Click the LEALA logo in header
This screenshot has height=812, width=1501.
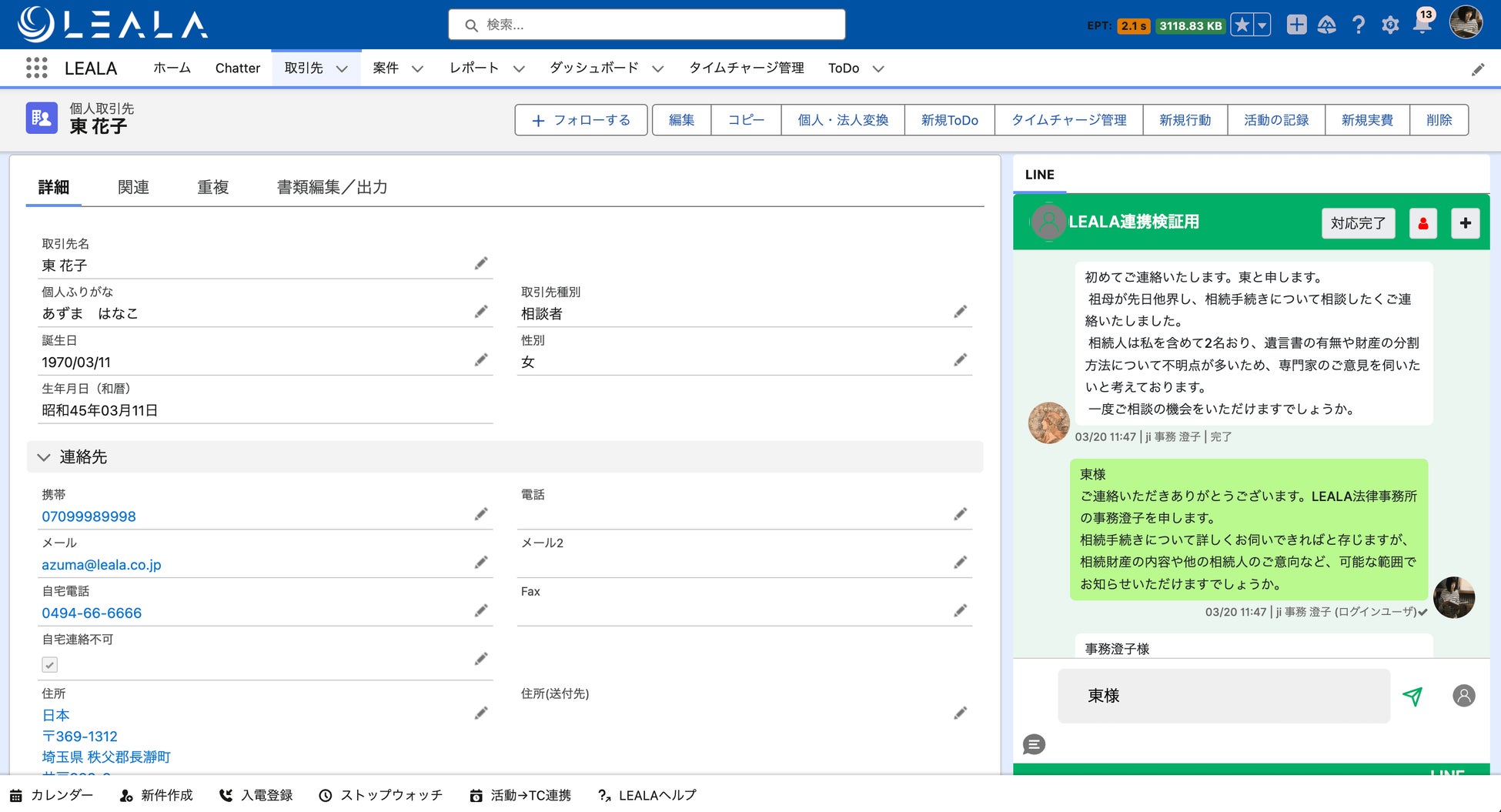[x=112, y=24]
